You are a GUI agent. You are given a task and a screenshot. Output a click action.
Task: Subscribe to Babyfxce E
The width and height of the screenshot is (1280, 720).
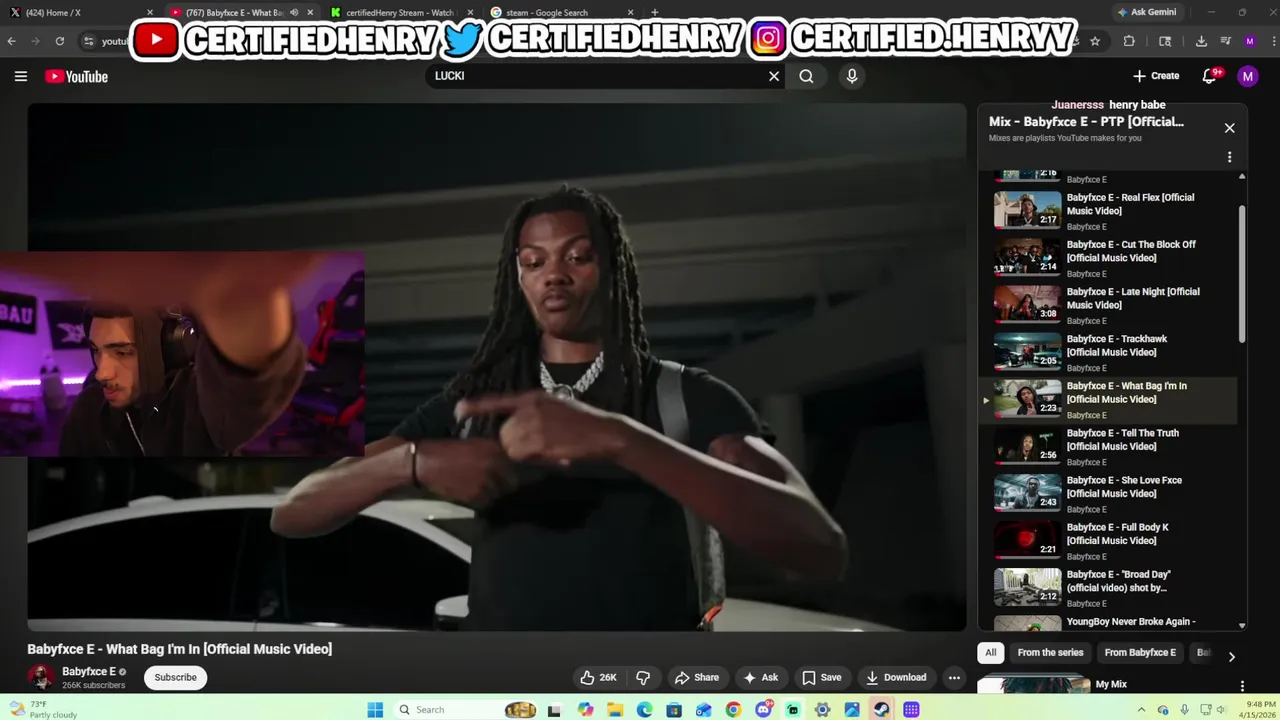pyautogui.click(x=175, y=677)
